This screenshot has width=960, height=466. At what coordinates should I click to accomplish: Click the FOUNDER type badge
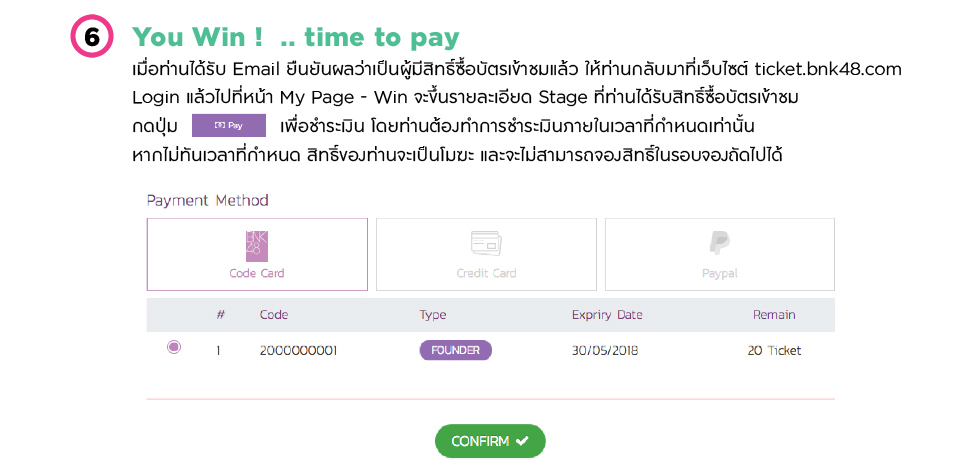455,350
